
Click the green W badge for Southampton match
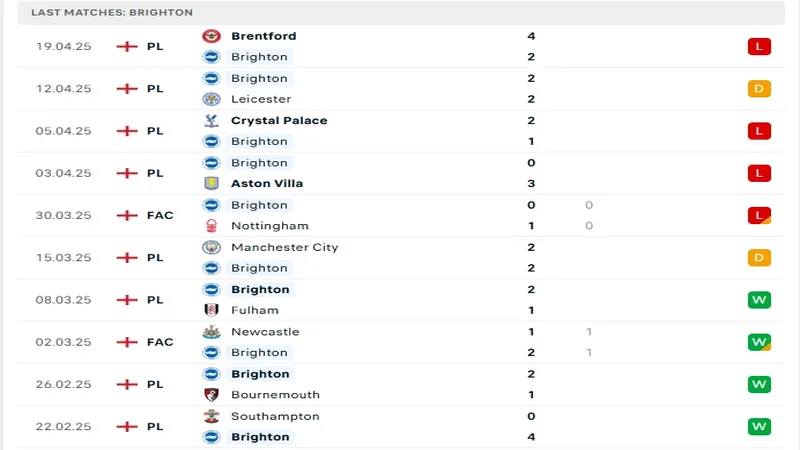759,427
